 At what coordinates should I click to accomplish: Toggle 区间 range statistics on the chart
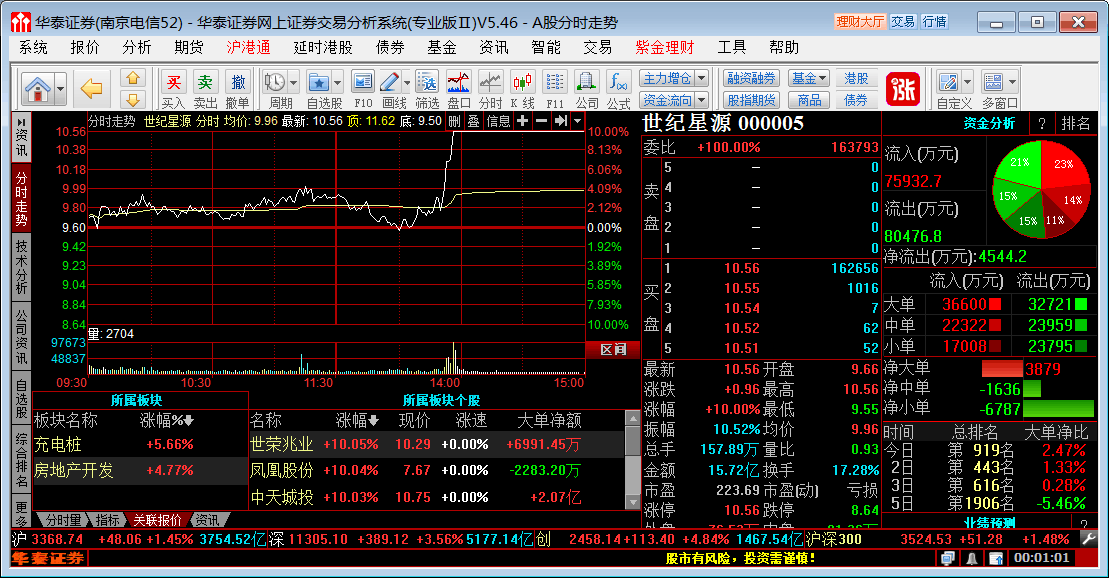coord(613,349)
